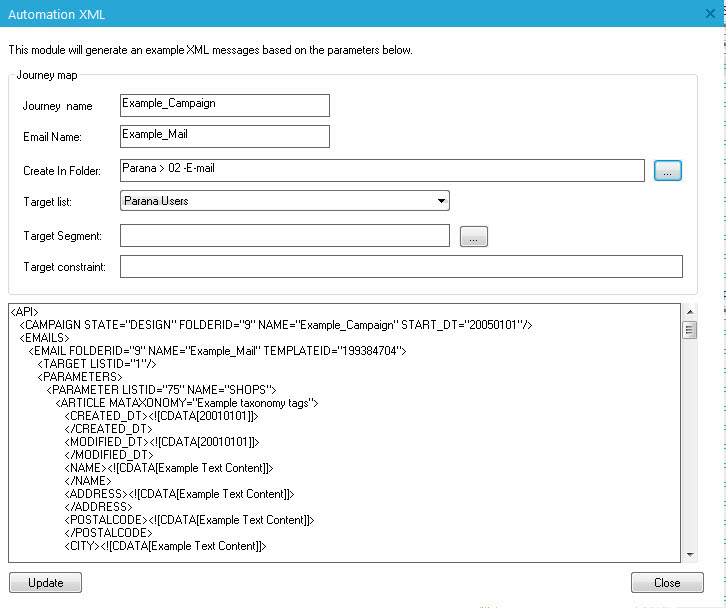Screen dimensions: 726x608
Task: Focus the Create In Folder field
Action: tap(381, 171)
